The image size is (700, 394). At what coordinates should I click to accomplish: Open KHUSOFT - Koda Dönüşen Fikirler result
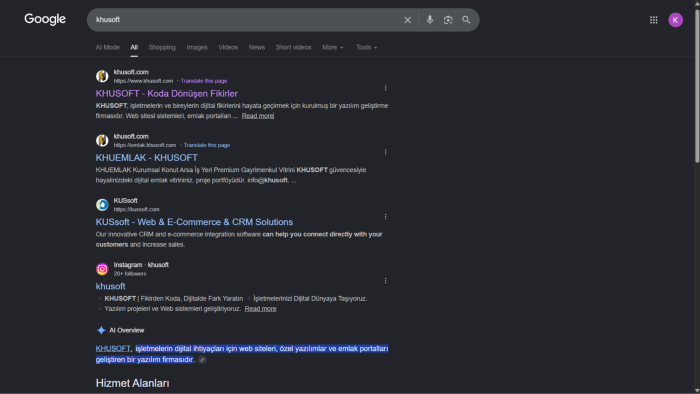pyautogui.click(x=167, y=94)
